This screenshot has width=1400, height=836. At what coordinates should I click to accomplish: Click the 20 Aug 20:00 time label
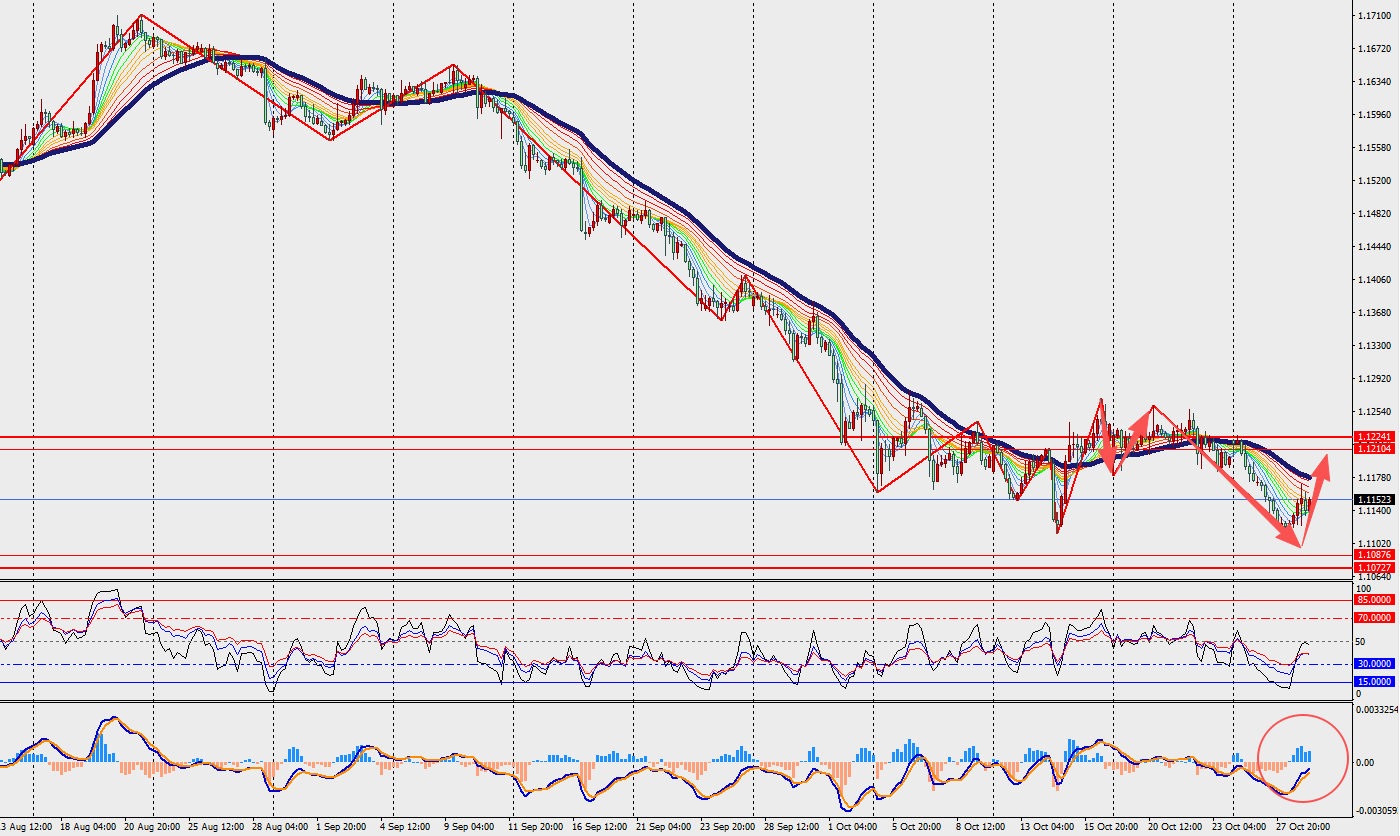click(150, 827)
